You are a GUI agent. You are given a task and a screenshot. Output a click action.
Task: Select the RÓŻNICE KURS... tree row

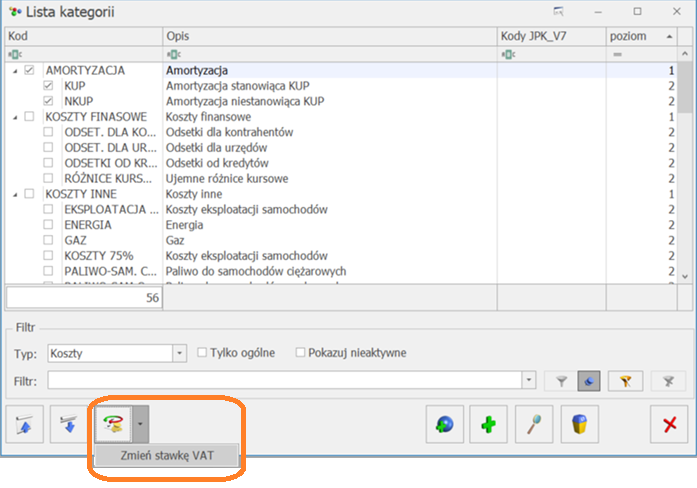108,178
